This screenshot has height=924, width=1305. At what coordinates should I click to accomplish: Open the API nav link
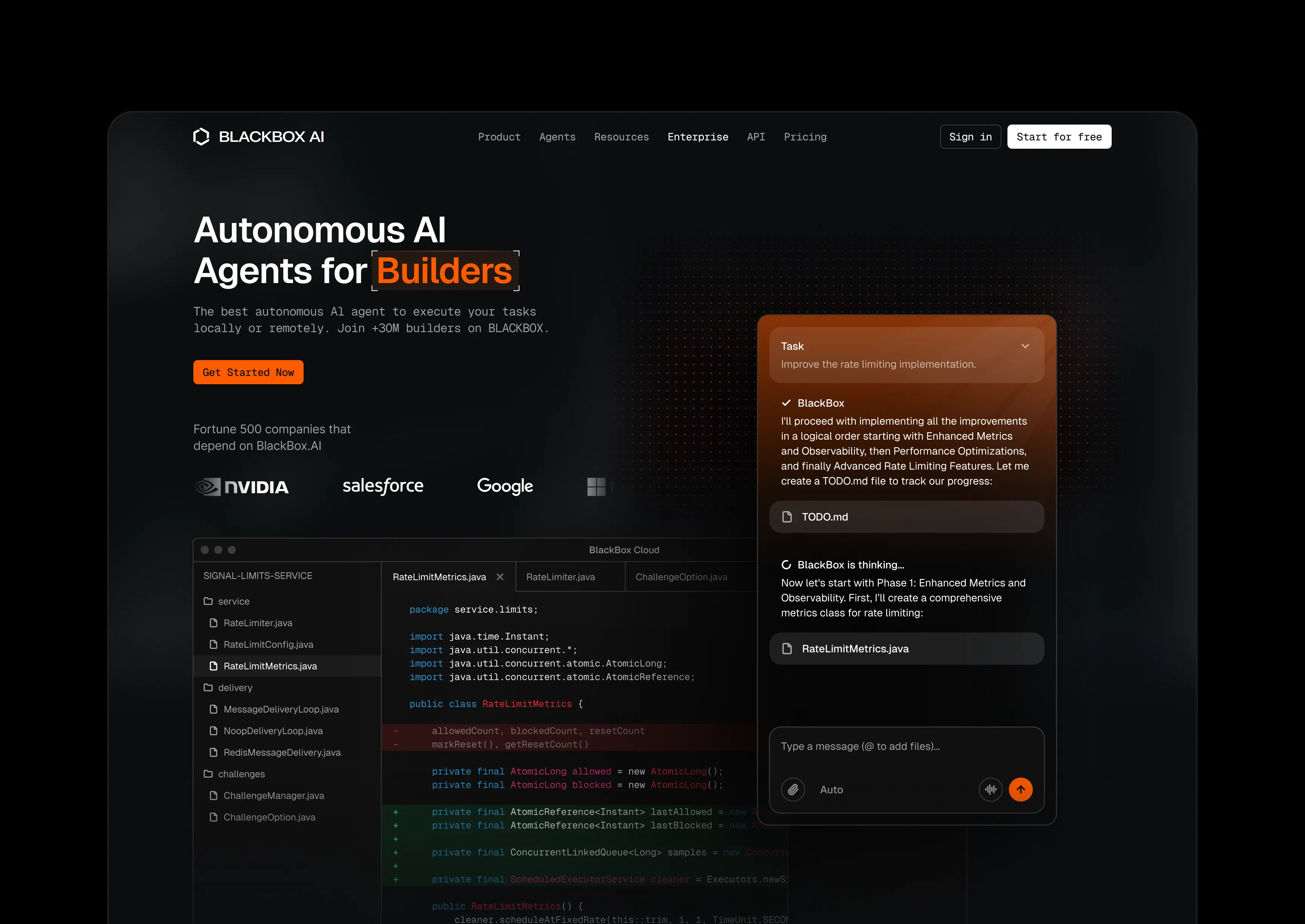pyautogui.click(x=756, y=137)
